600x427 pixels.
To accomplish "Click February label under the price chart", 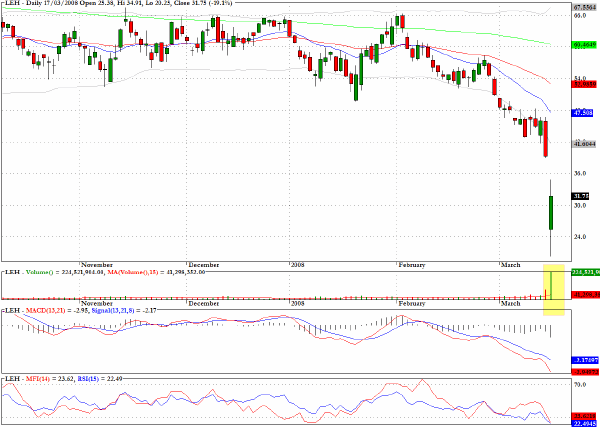I will [412, 265].
